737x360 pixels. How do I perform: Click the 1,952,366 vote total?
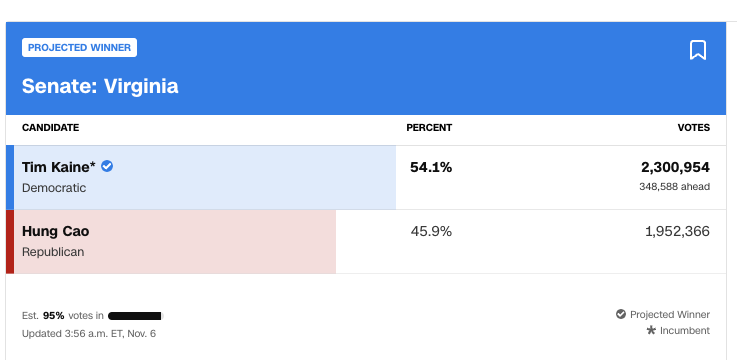coord(677,231)
